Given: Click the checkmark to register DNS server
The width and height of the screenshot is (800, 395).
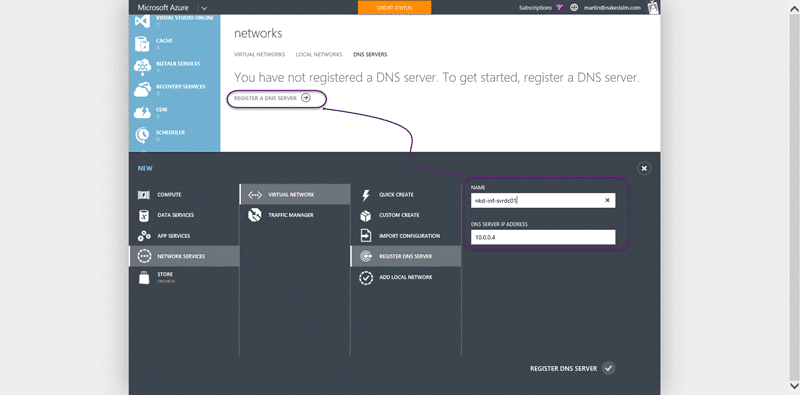Looking at the screenshot, I should [608, 368].
